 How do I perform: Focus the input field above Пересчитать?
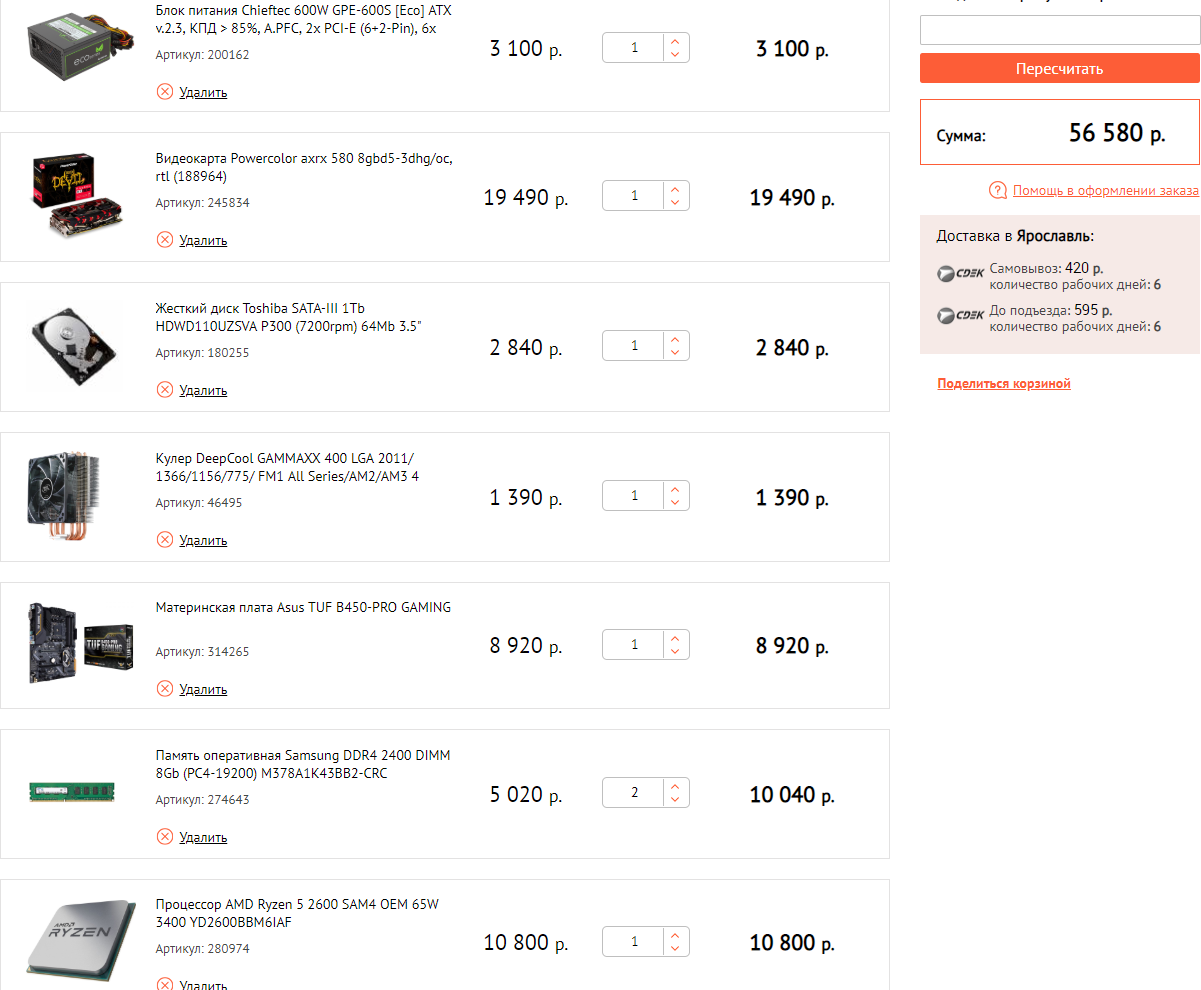1059,30
